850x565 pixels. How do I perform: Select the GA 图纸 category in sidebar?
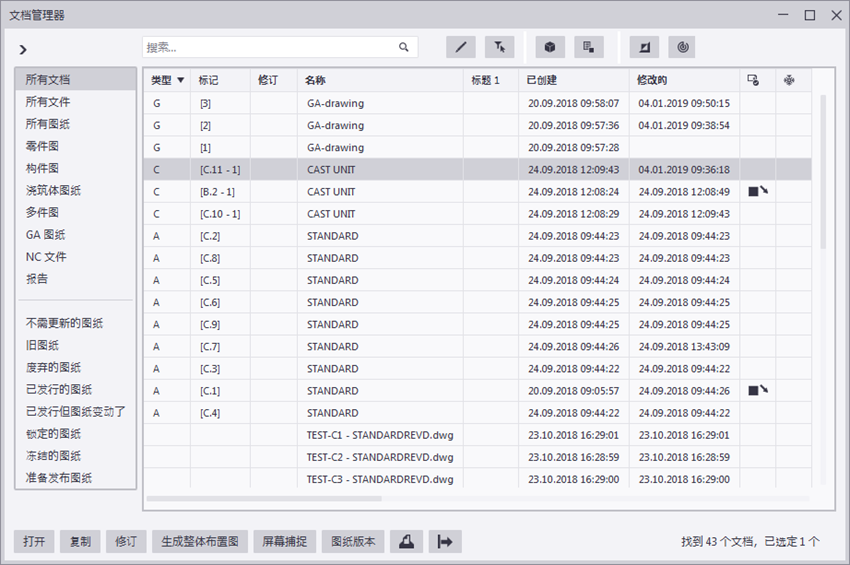[47, 234]
